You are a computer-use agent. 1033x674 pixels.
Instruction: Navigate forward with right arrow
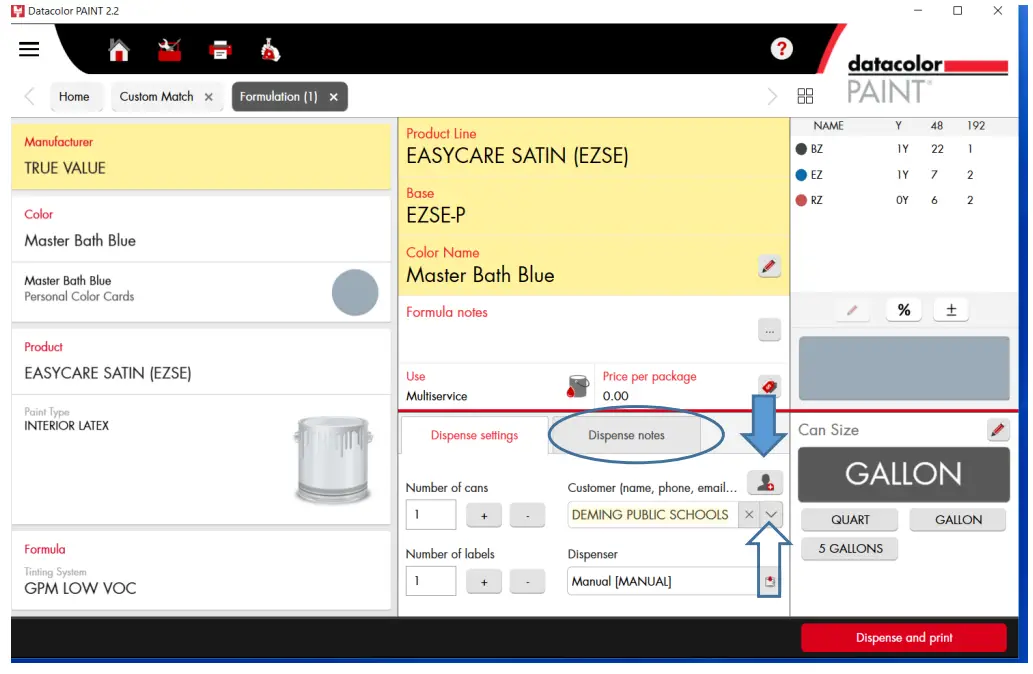coord(772,96)
